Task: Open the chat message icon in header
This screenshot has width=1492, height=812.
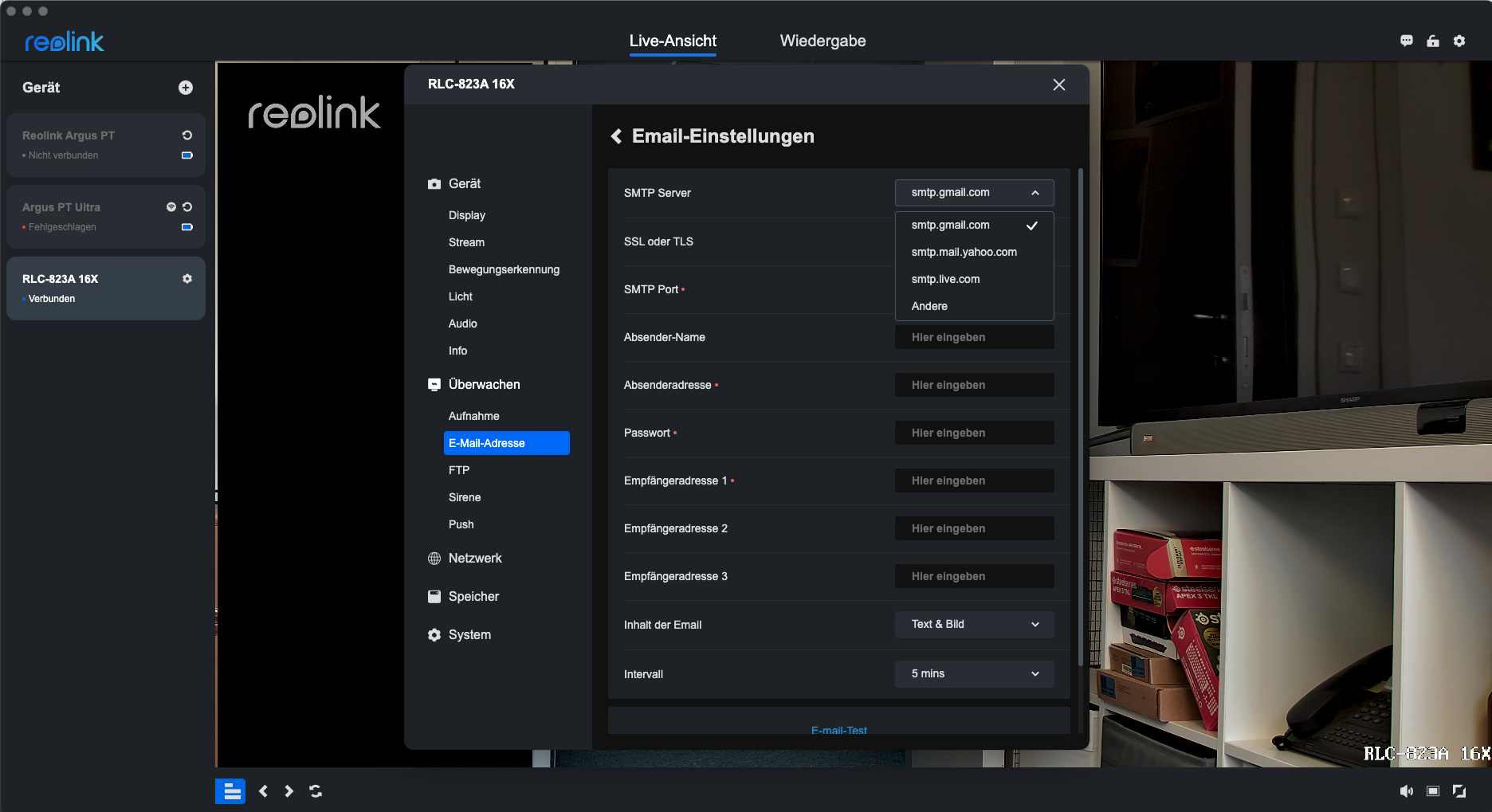Action: pyautogui.click(x=1407, y=41)
